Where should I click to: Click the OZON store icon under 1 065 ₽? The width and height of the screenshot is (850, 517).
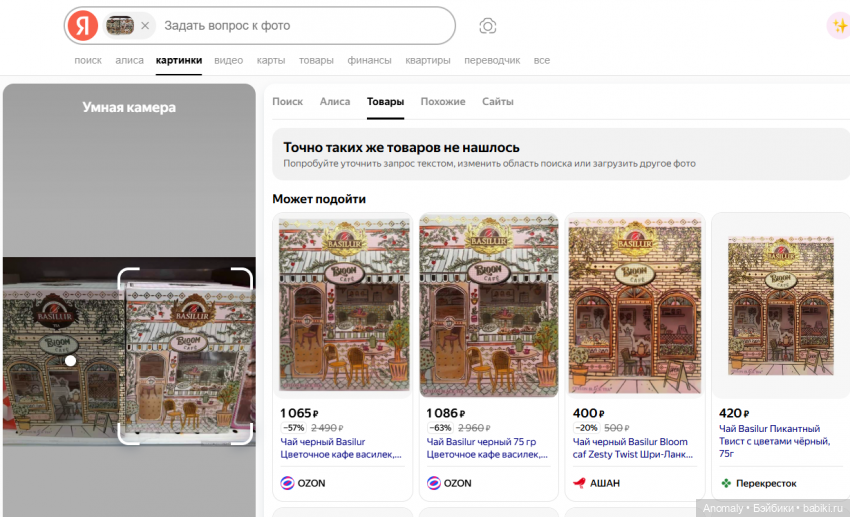coord(287,483)
